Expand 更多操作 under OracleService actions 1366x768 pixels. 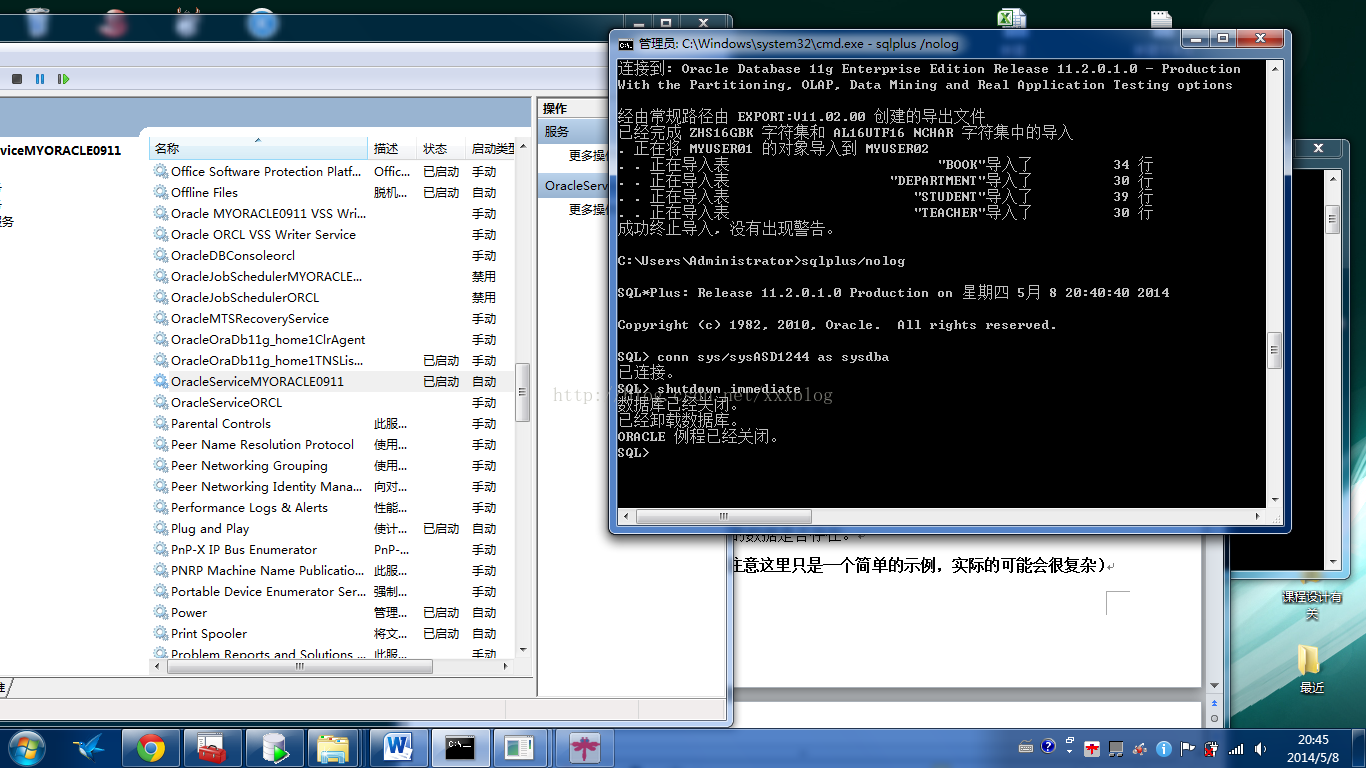point(588,209)
